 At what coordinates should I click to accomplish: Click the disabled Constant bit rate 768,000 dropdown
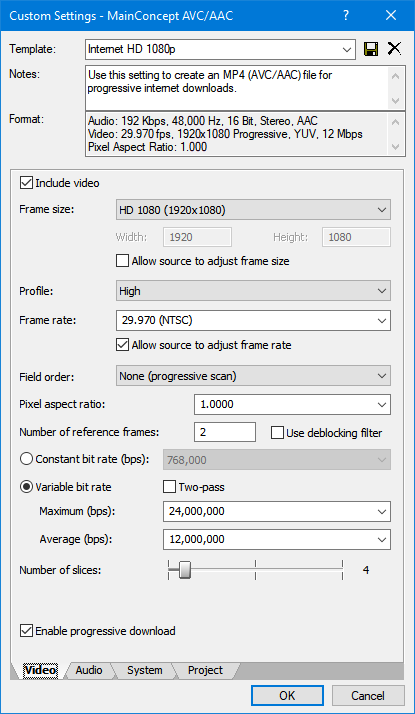click(x=277, y=460)
